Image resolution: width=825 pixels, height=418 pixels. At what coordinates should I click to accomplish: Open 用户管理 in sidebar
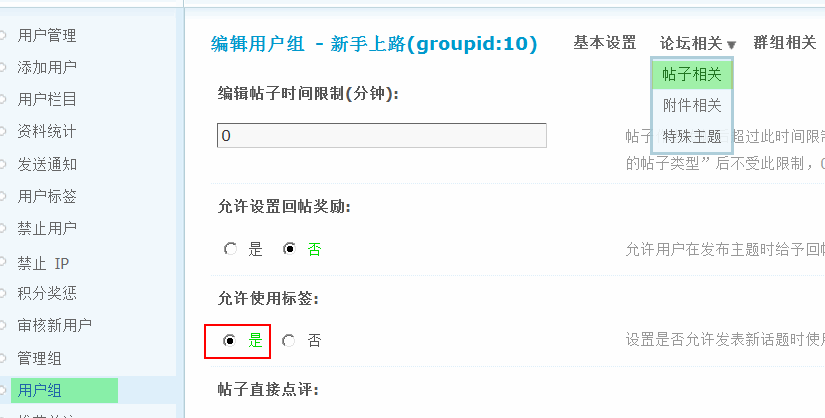pyautogui.click(x=47, y=36)
